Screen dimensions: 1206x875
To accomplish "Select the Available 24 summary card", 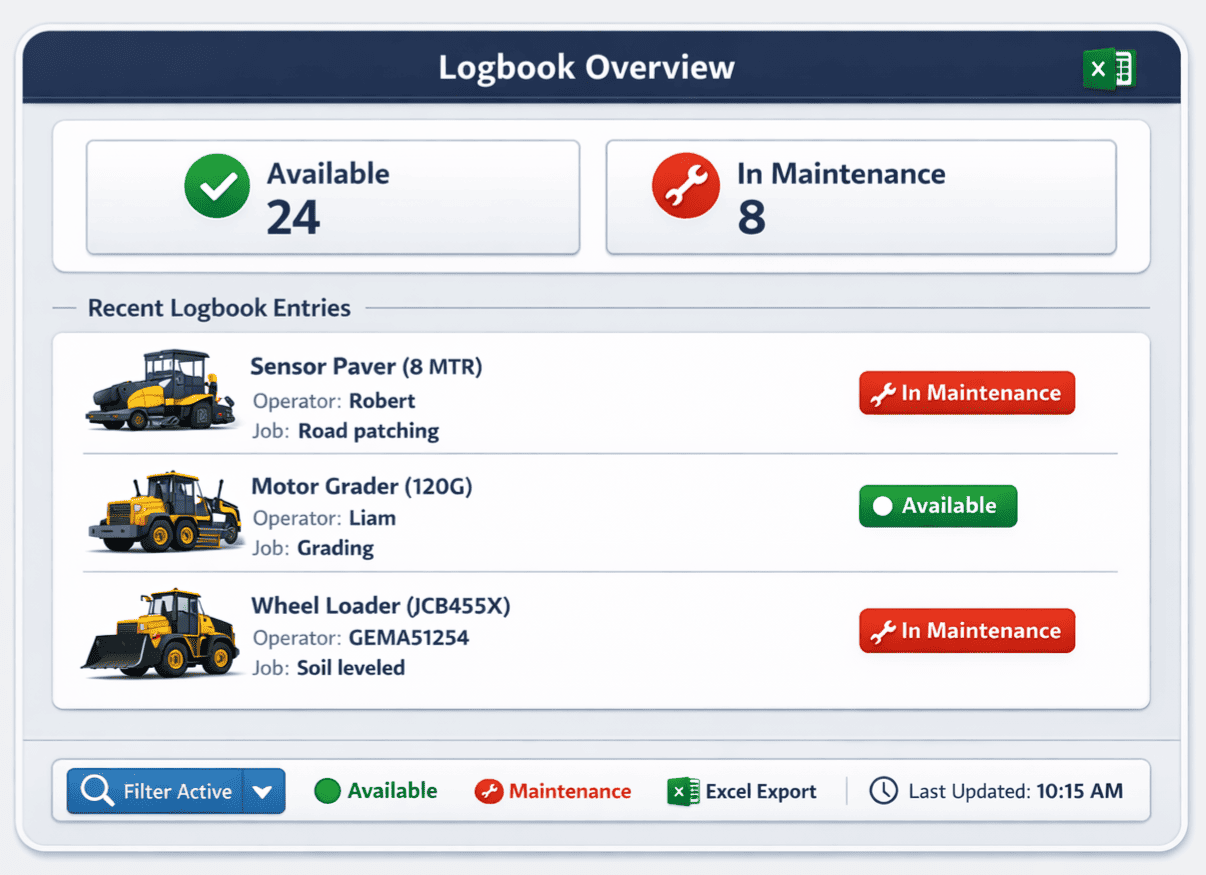I will point(332,197).
